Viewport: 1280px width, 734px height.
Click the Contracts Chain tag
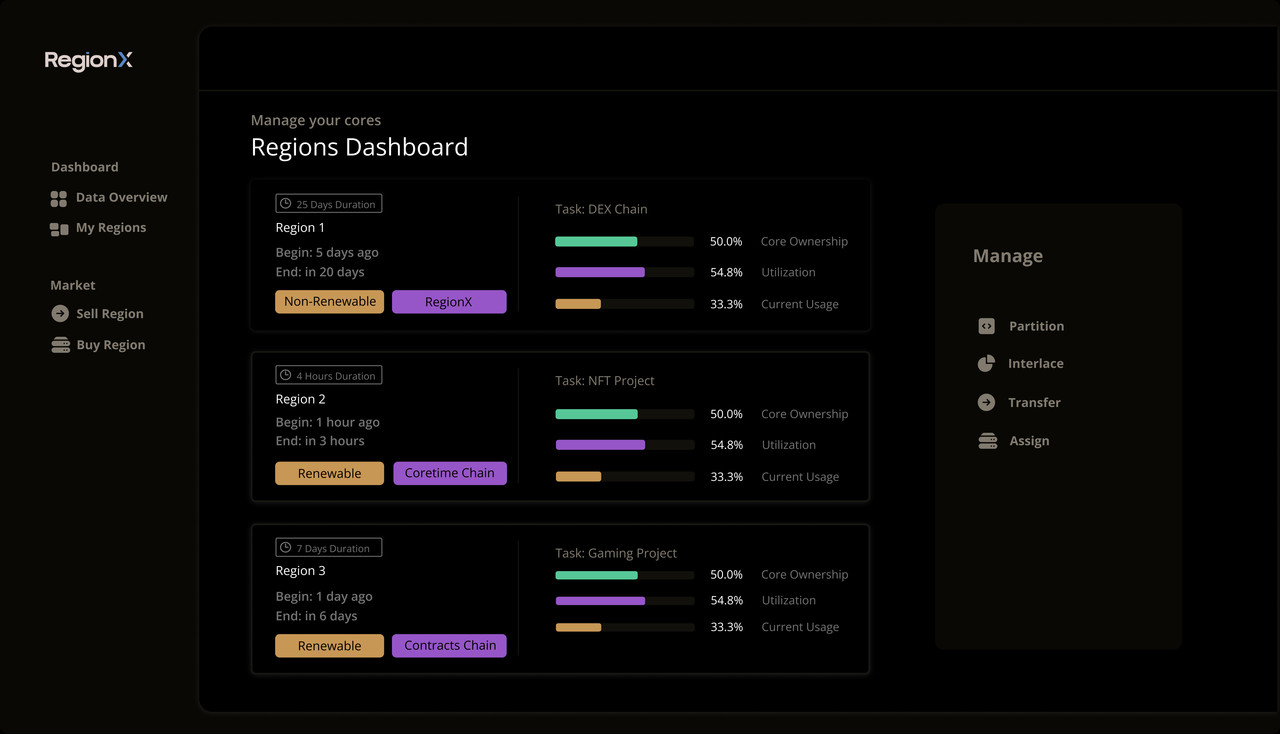[x=450, y=646]
